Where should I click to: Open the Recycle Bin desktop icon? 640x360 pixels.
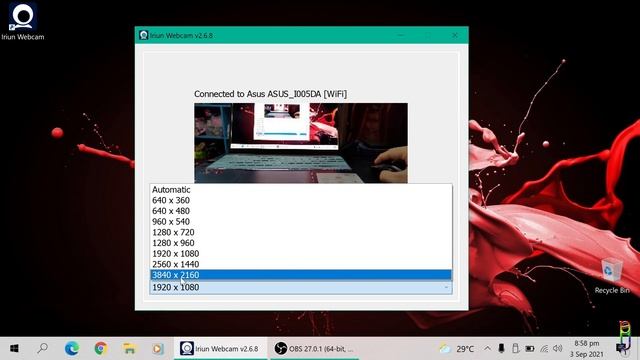(611, 276)
